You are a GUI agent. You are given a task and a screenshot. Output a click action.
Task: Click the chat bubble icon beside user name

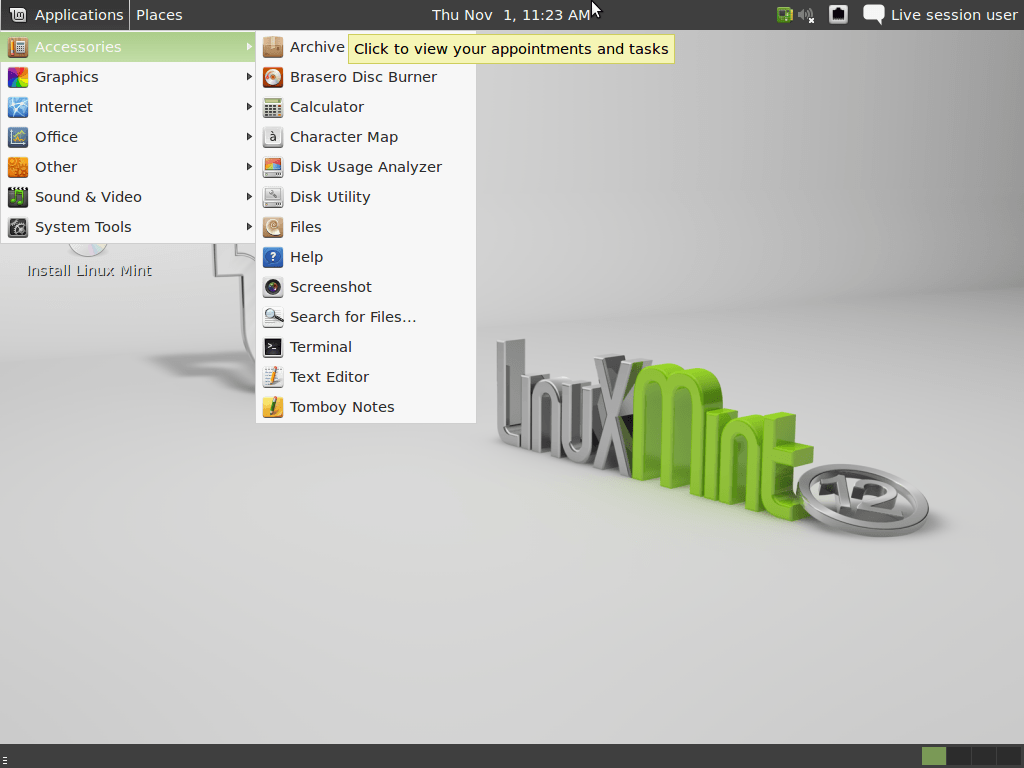874,14
